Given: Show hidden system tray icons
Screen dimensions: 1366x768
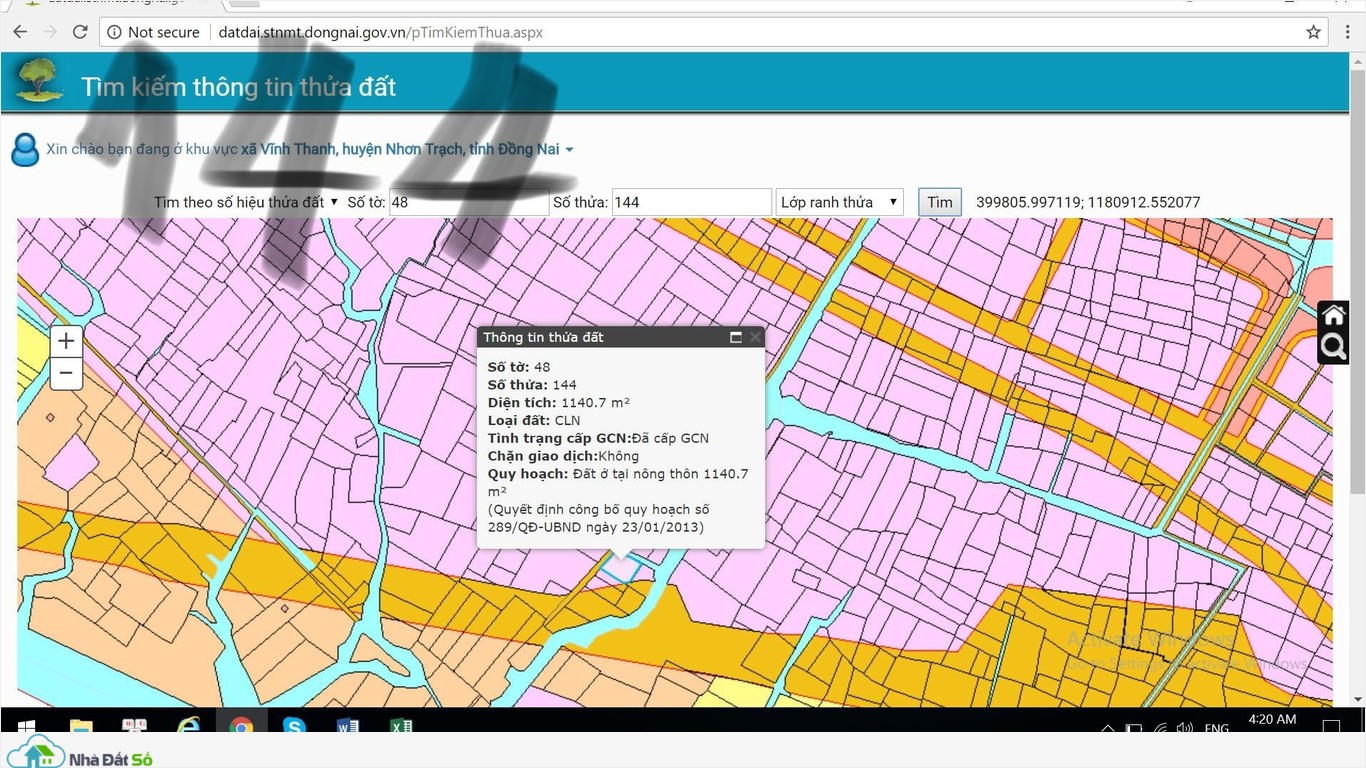Looking at the screenshot, I should pos(1108,728).
